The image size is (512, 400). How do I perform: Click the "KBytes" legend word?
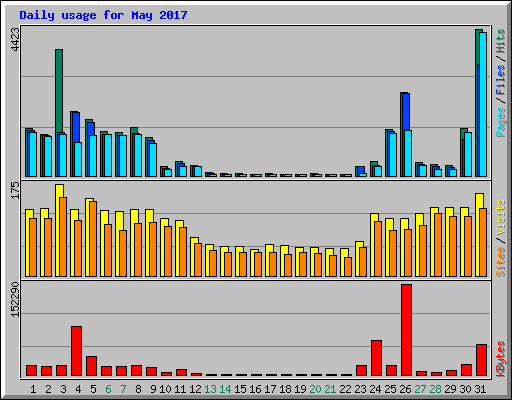[501, 359]
